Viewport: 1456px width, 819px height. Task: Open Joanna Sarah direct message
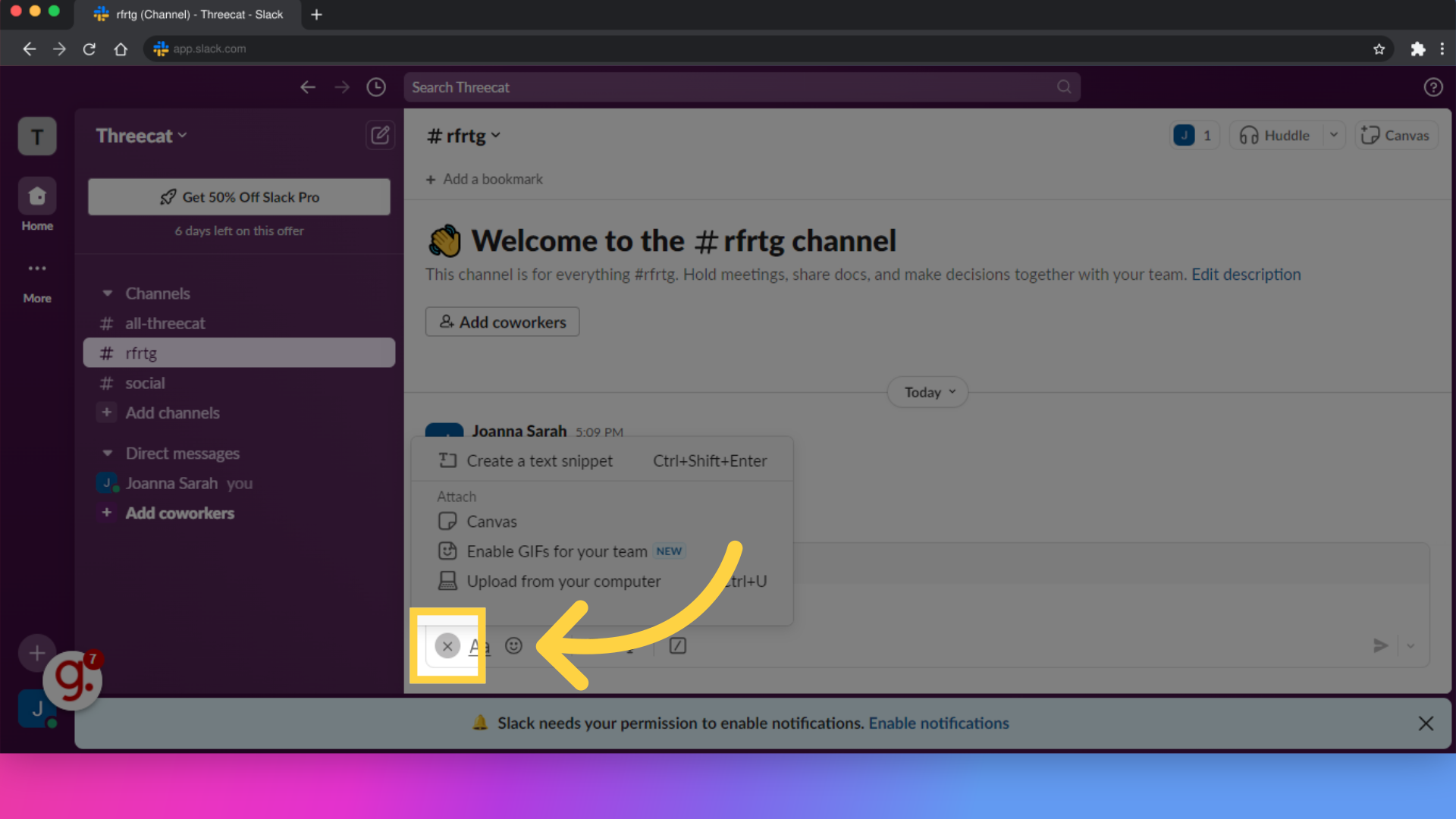click(239, 483)
